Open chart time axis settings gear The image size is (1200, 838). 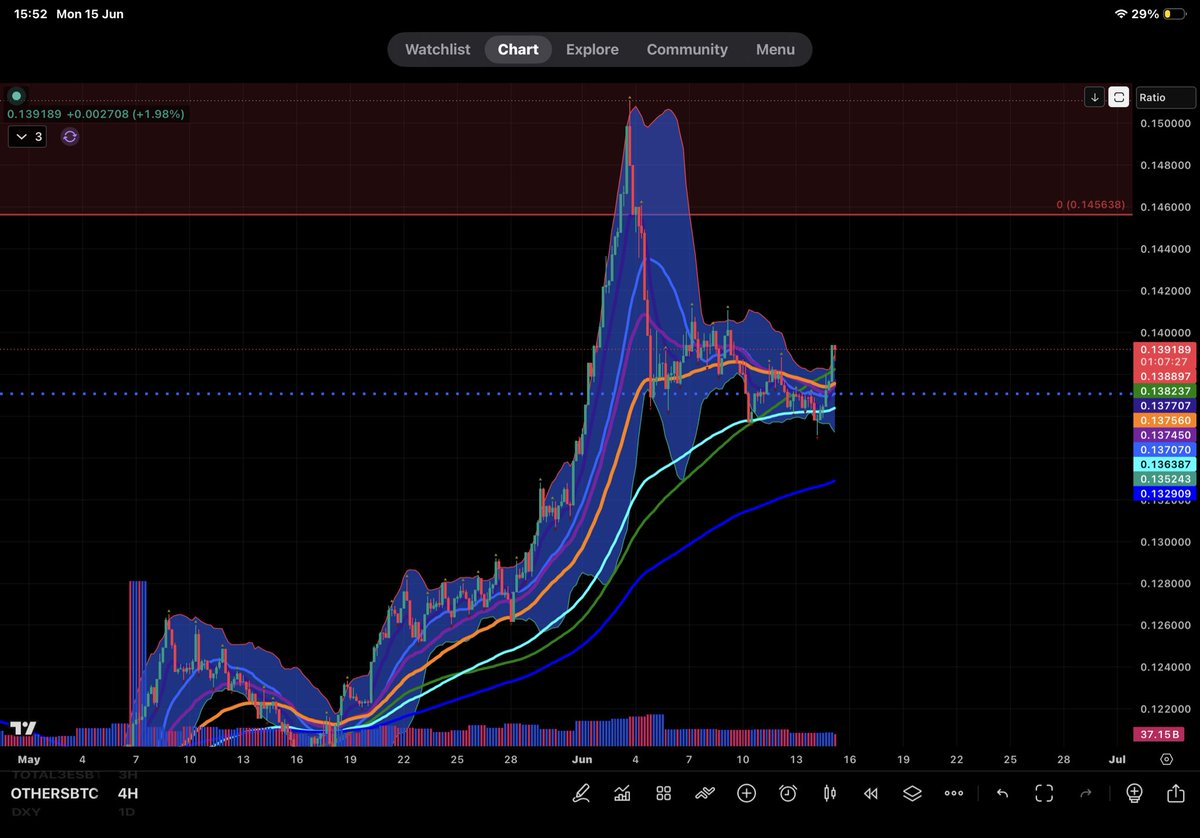click(1166, 760)
